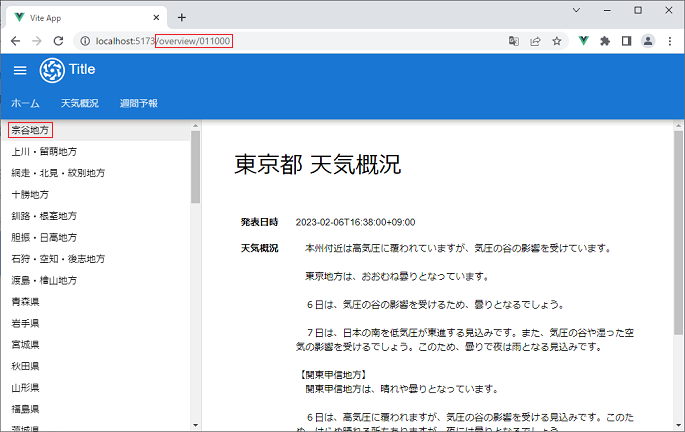Click the browser back arrow

[x=15, y=41]
